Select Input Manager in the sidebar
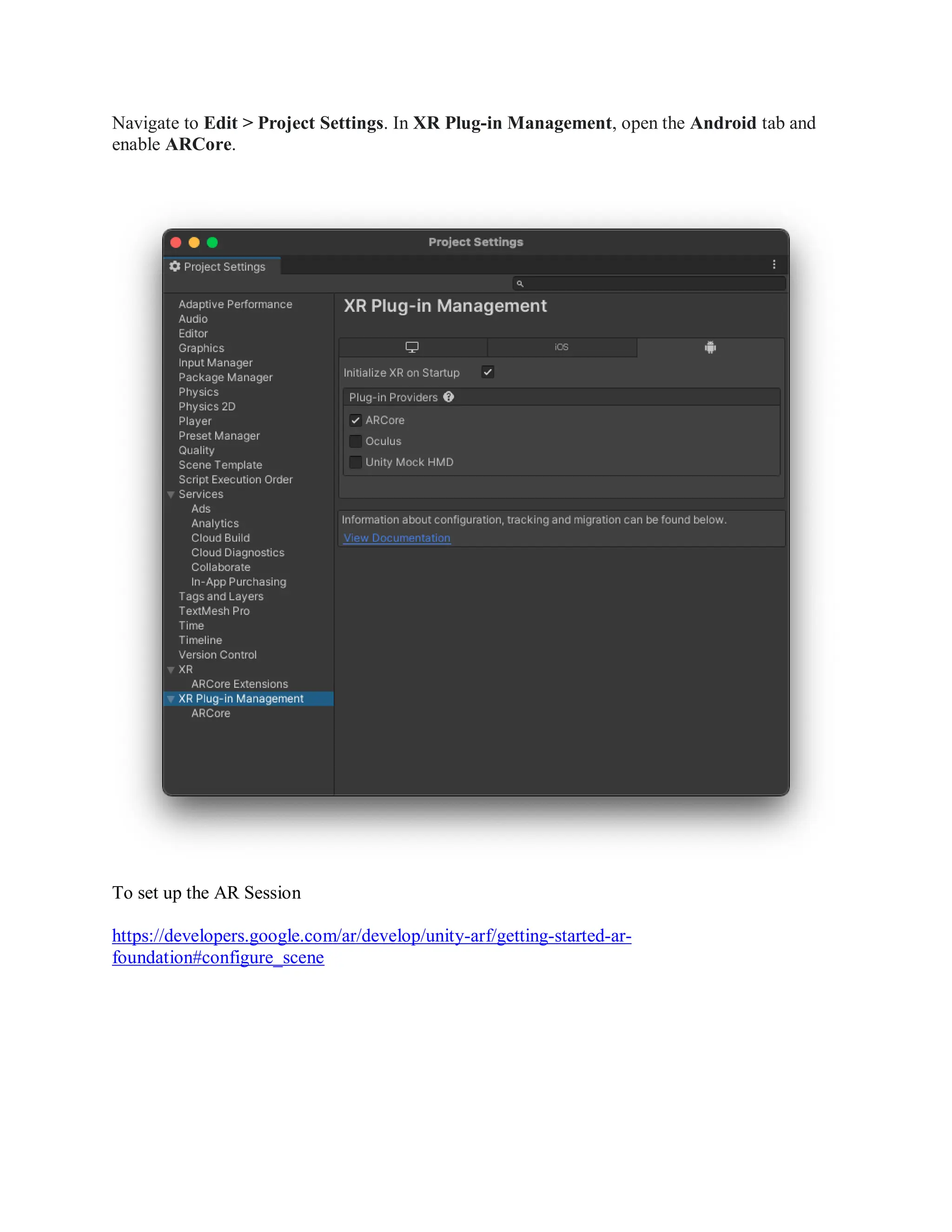This screenshot has width=952, height=1232. coord(215,363)
